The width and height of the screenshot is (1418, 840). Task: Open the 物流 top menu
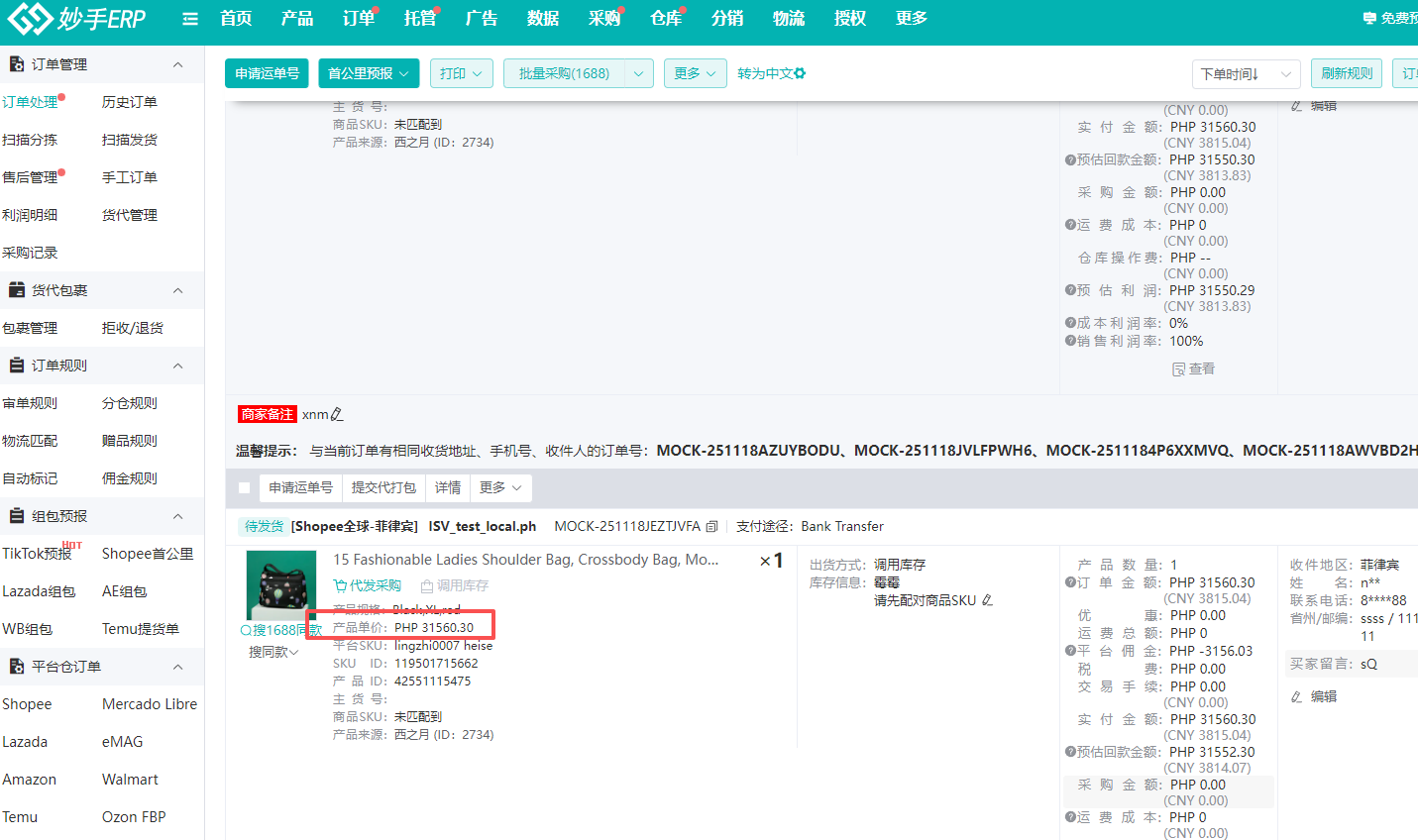click(789, 19)
